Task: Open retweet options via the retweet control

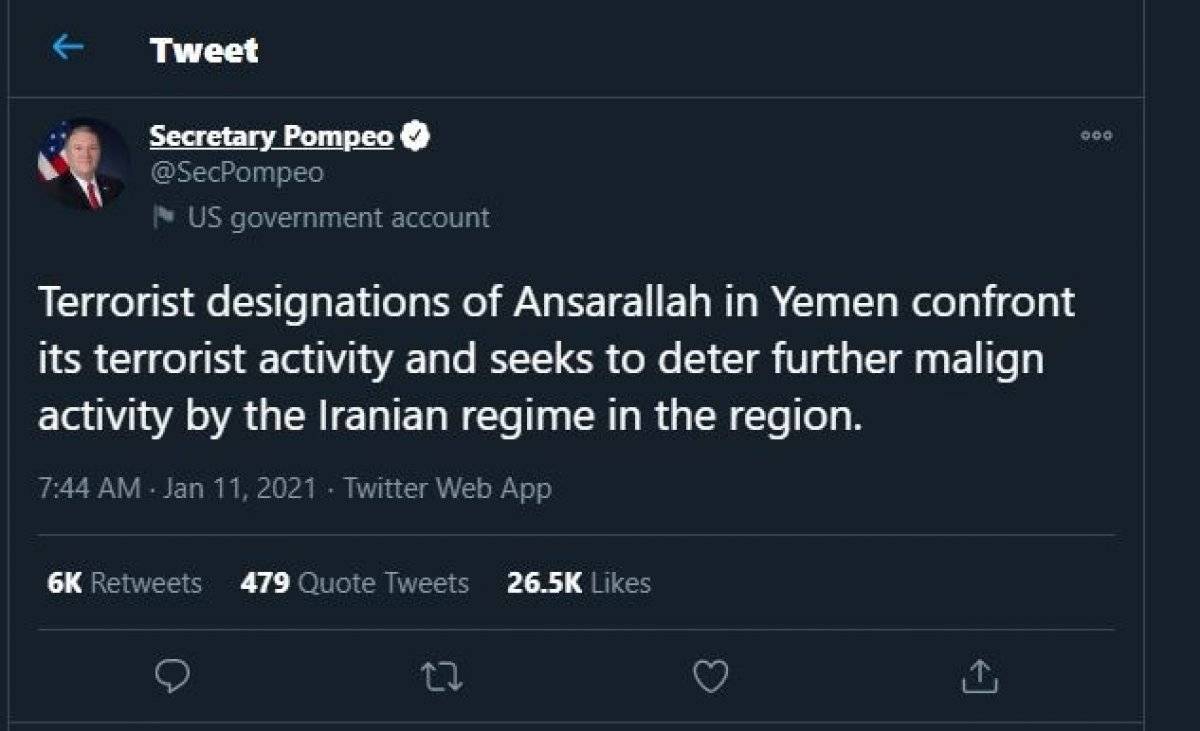Action: point(441,678)
